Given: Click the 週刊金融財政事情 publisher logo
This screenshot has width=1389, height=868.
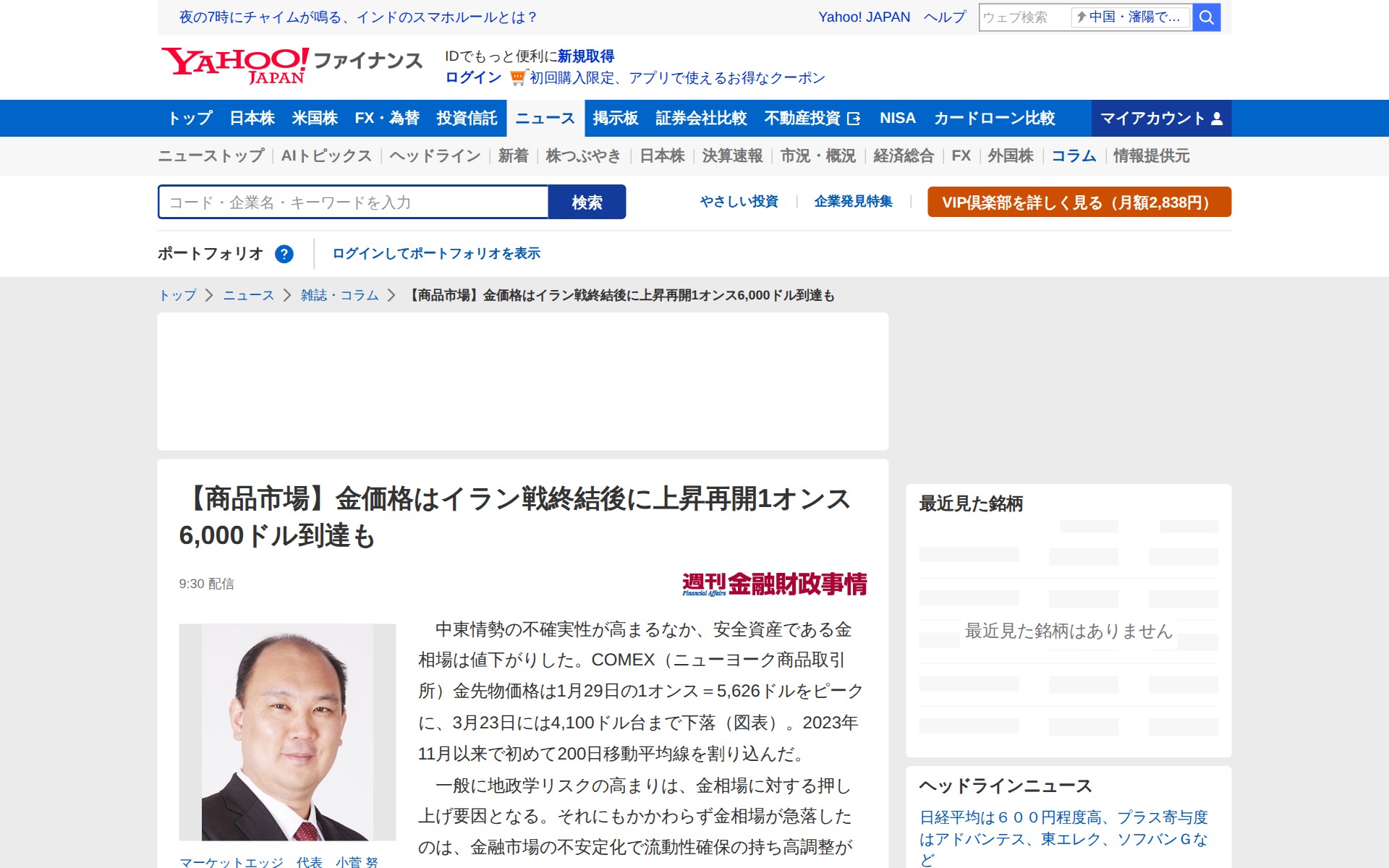Looking at the screenshot, I should pyautogui.click(x=774, y=584).
